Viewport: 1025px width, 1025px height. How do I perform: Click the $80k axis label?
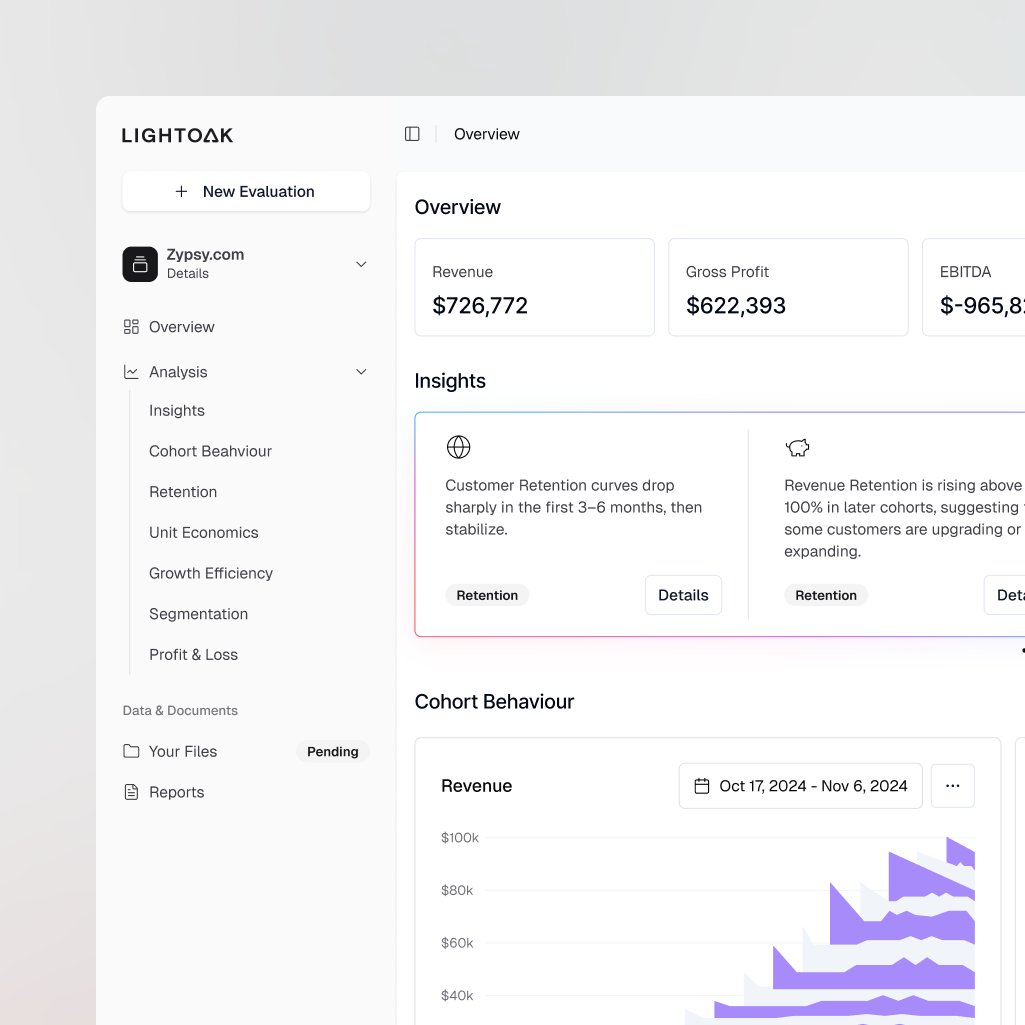[x=456, y=890]
